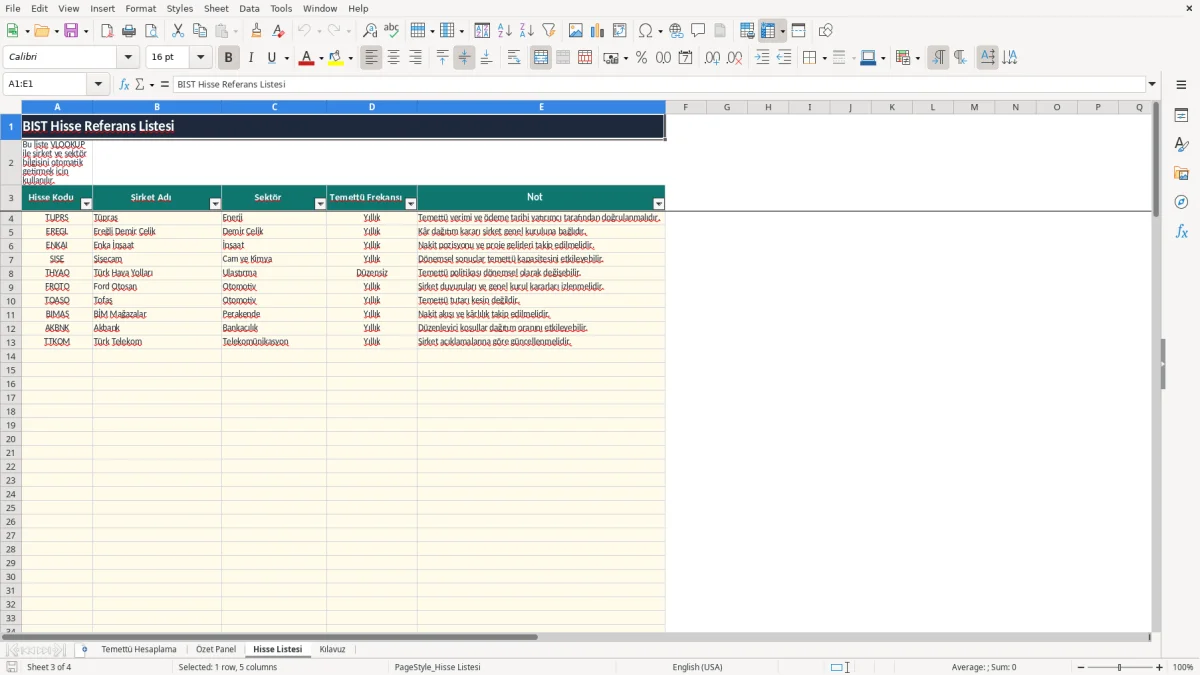Click the formula input line
Screen dimensions: 1200x675
click(x=659, y=84)
